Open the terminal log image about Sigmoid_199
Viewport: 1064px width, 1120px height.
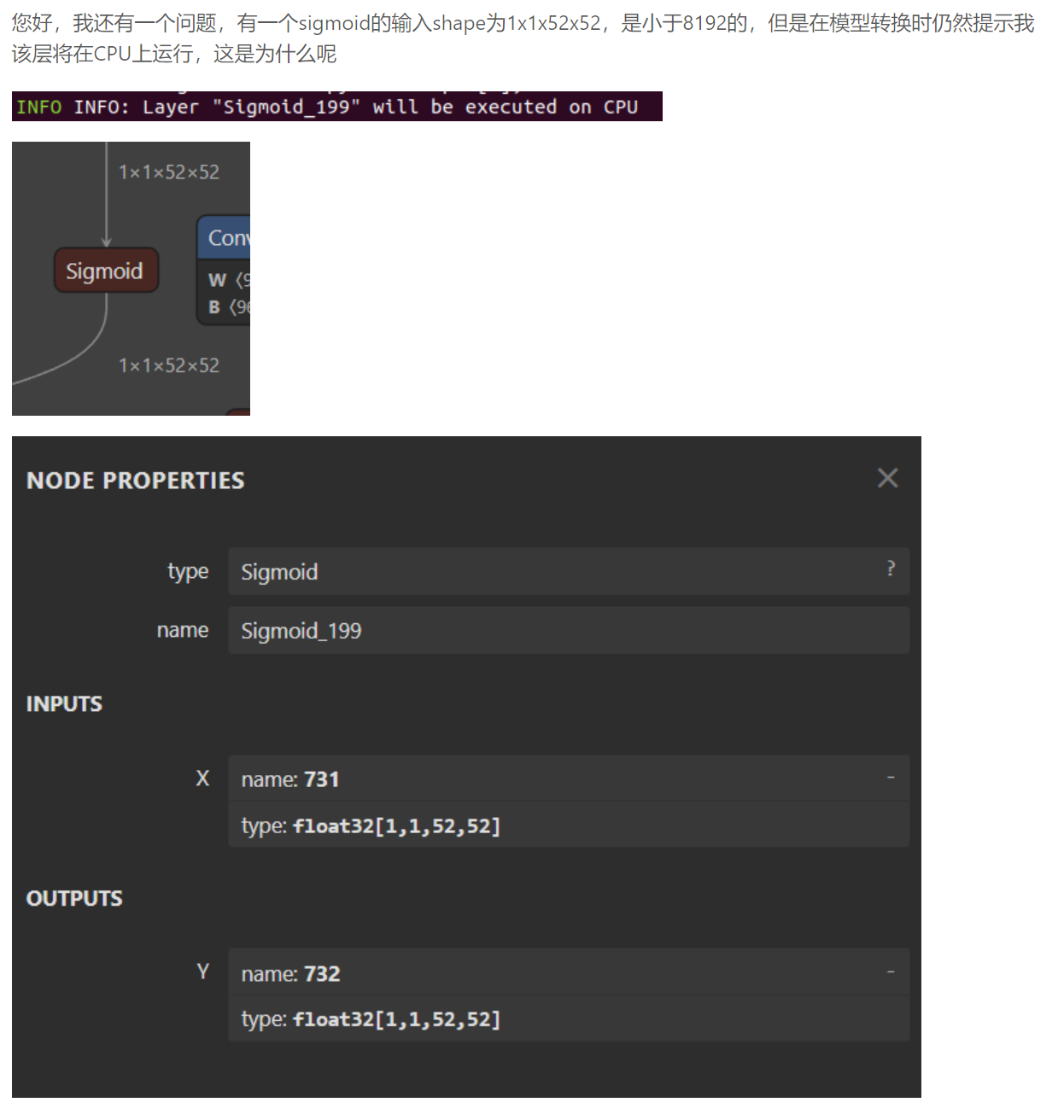coord(336,107)
